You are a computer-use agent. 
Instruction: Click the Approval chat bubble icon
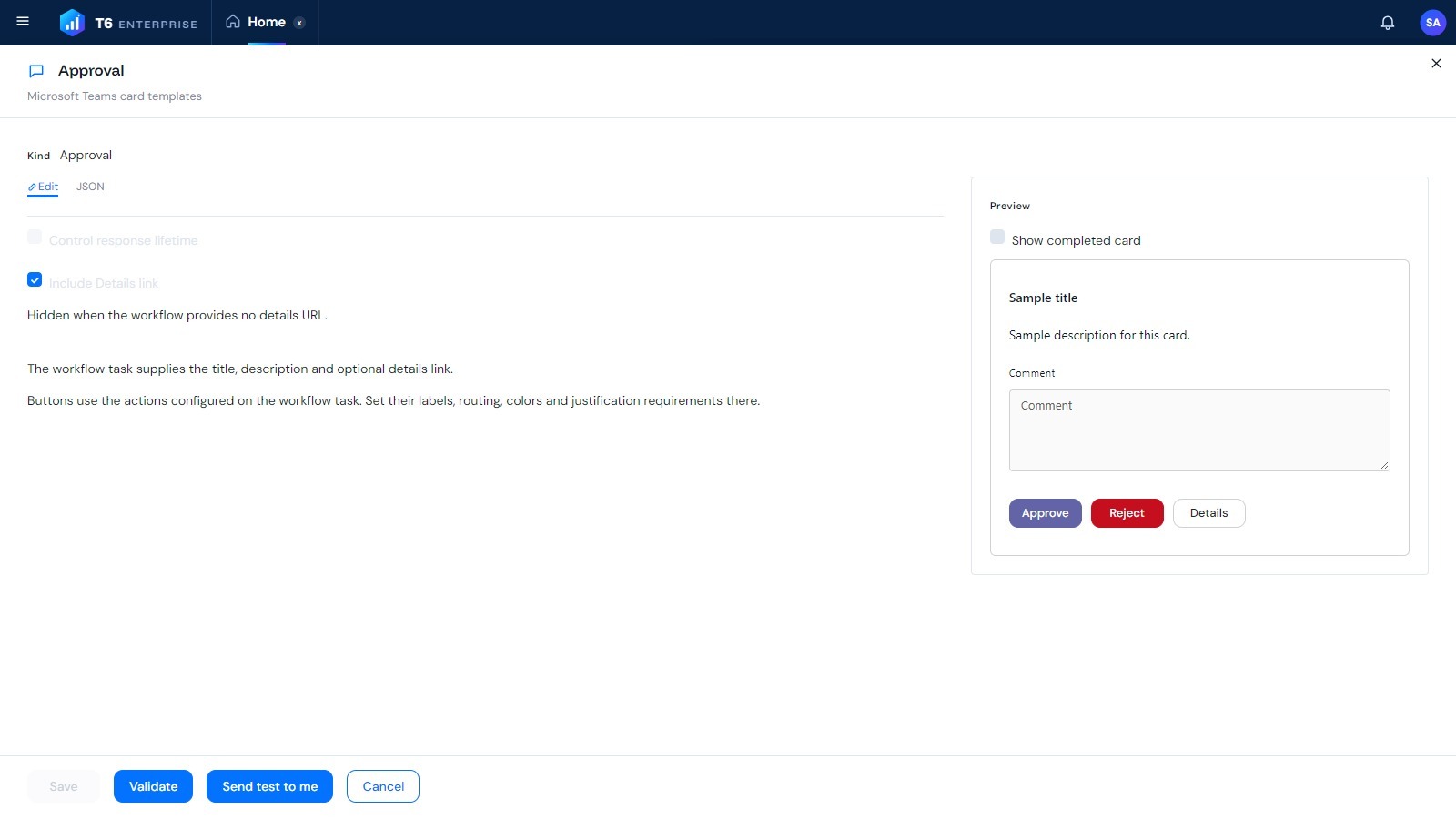coord(36,71)
